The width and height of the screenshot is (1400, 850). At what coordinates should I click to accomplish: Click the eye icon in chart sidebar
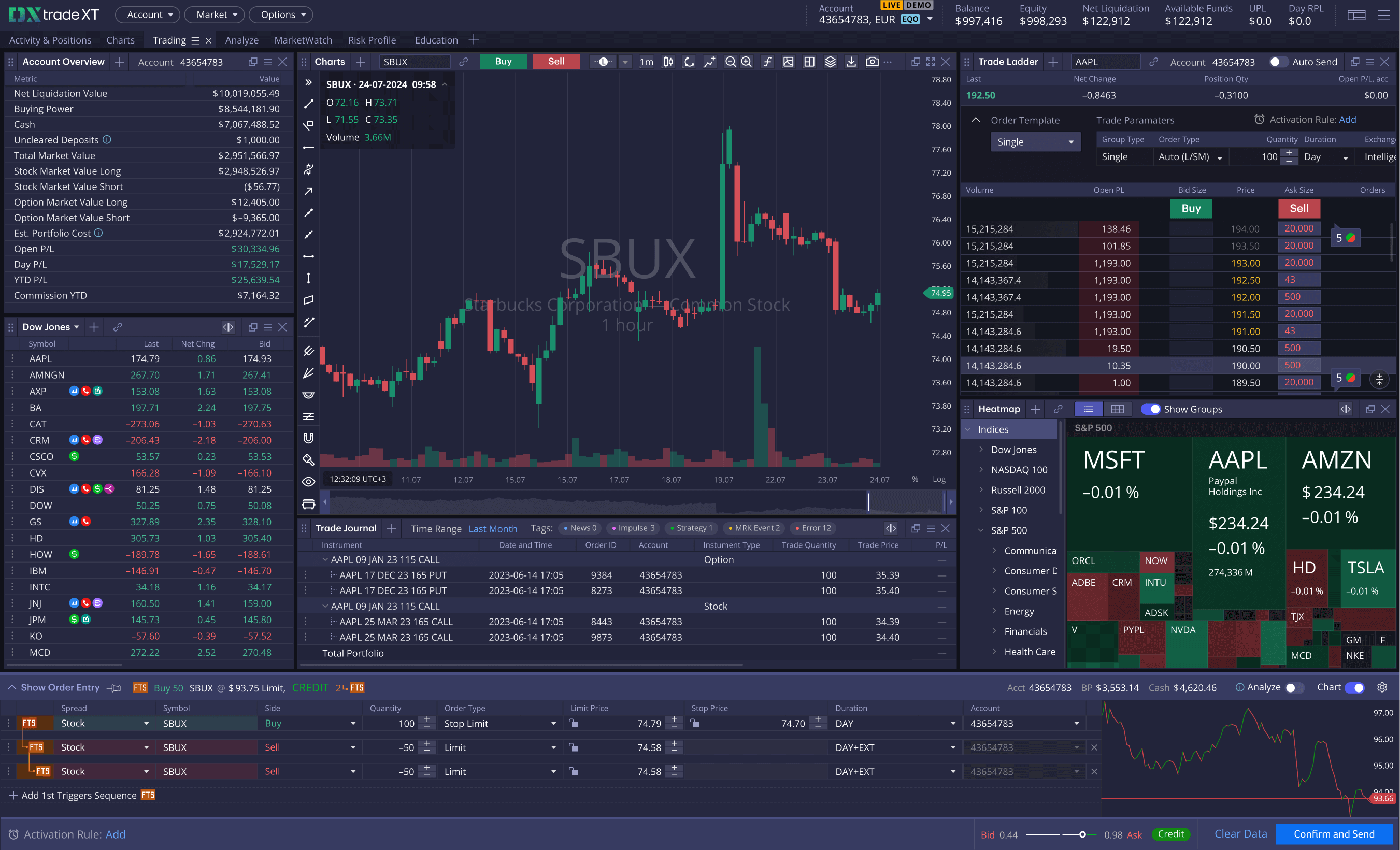click(308, 482)
